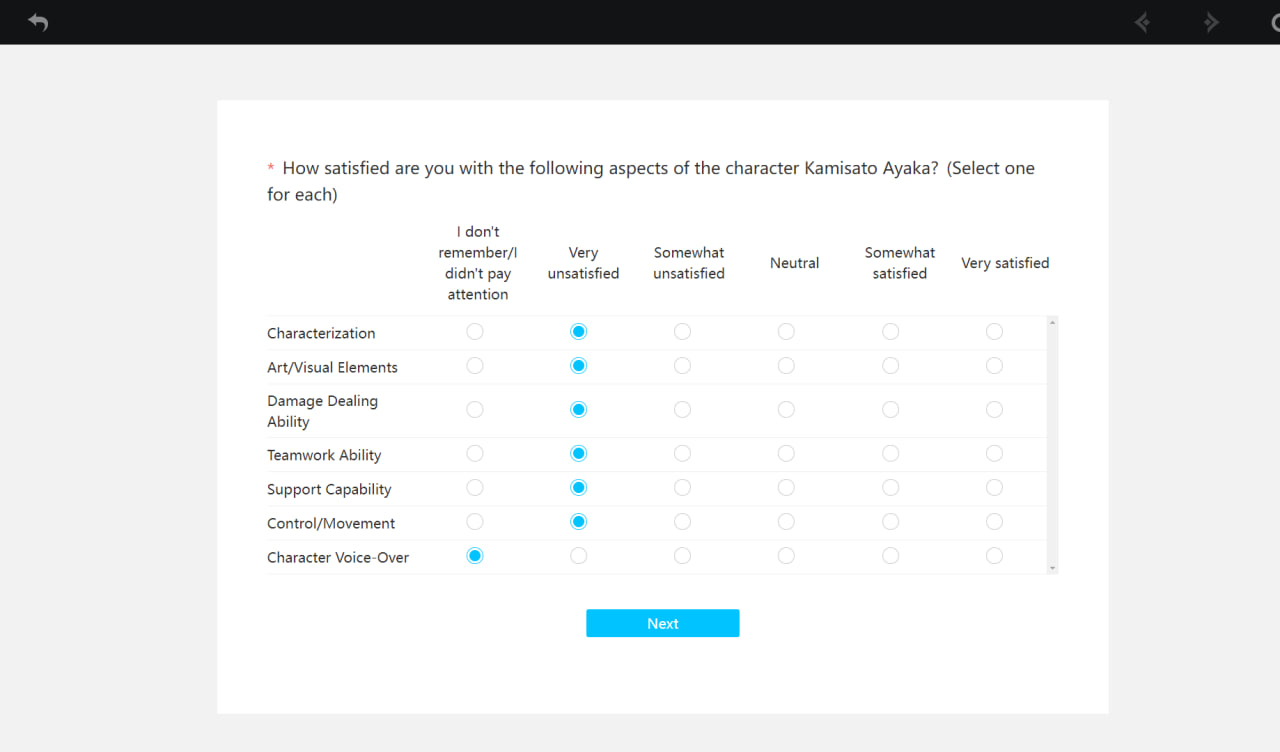Click the "Very satisfied" column header
This screenshot has height=752, width=1280.
pos(1005,263)
